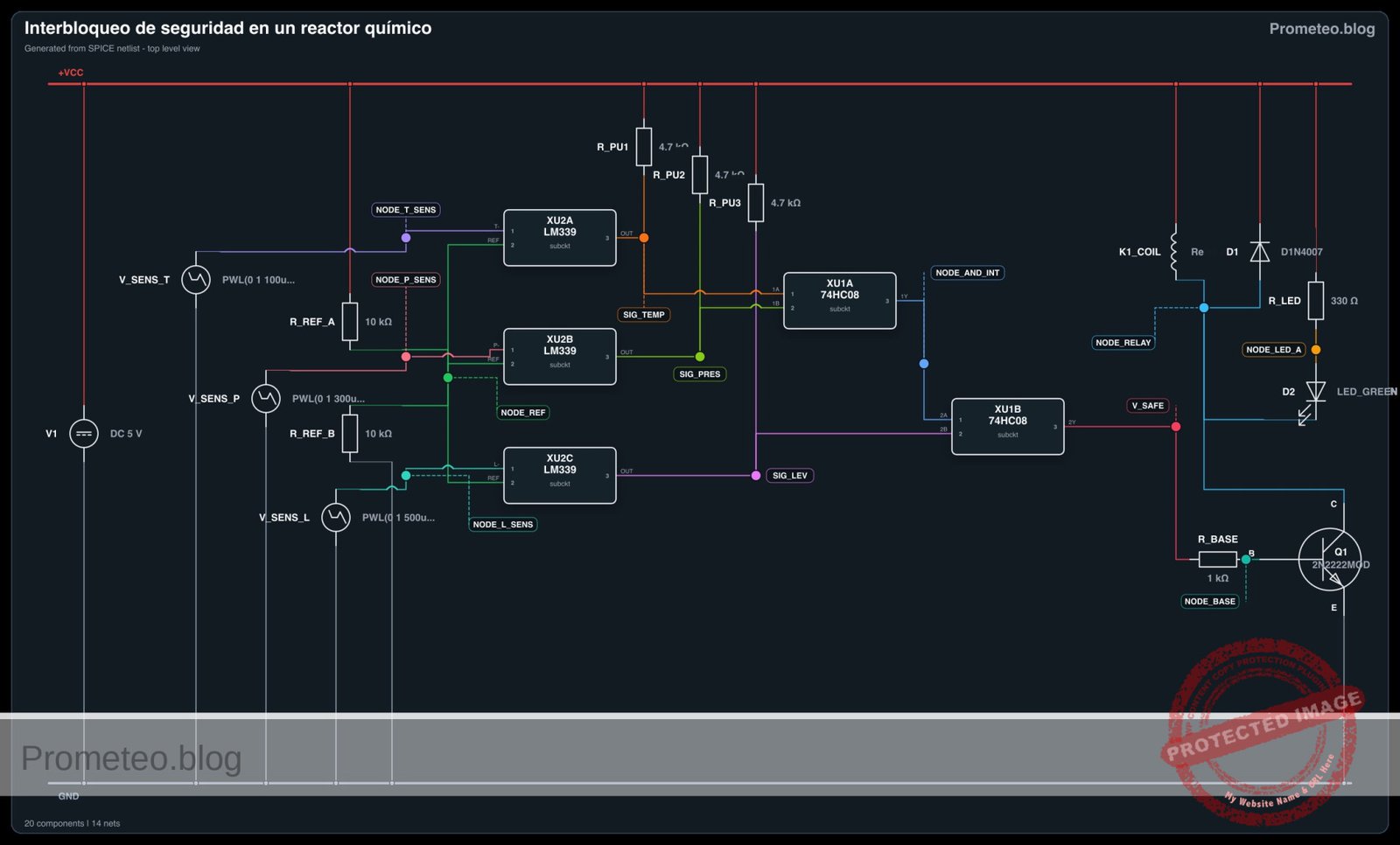Click the R_REF_B resistor symbol
The height and width of the screenshot is (845, 1400).
pyautogui.click(x=350, y=434)
